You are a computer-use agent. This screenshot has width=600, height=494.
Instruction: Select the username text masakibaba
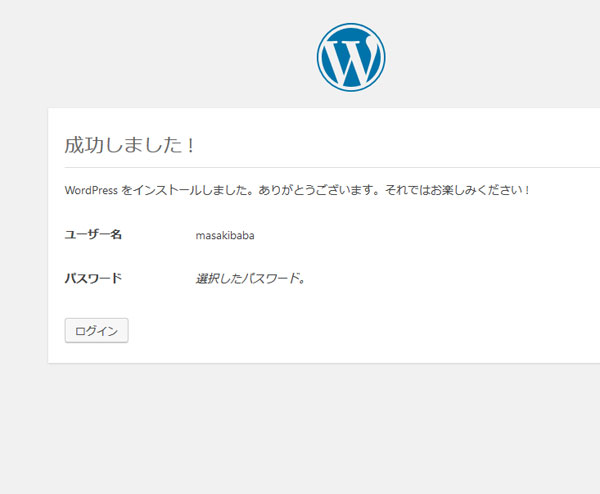225,235
